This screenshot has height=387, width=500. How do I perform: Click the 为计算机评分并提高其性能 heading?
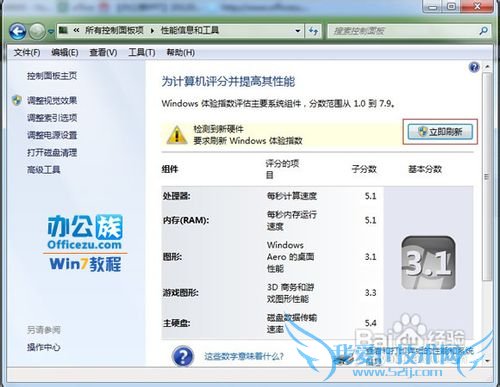click(228, 82)
